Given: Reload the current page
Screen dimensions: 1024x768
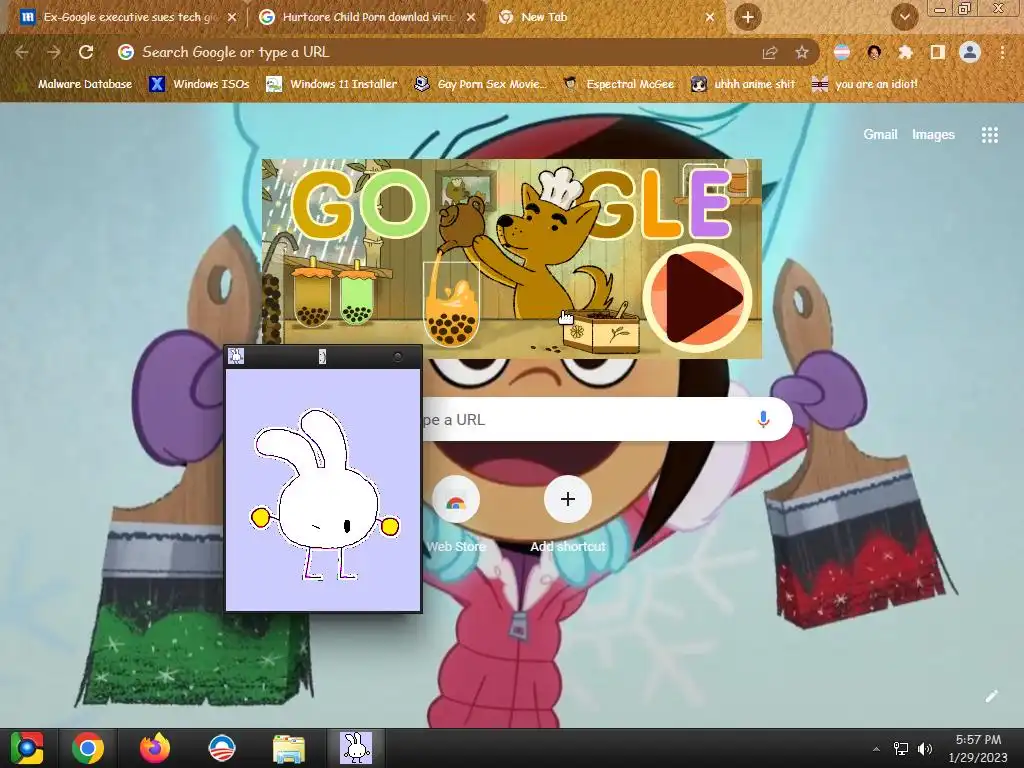Looking at the screenshot, I should tap(86, 52).
